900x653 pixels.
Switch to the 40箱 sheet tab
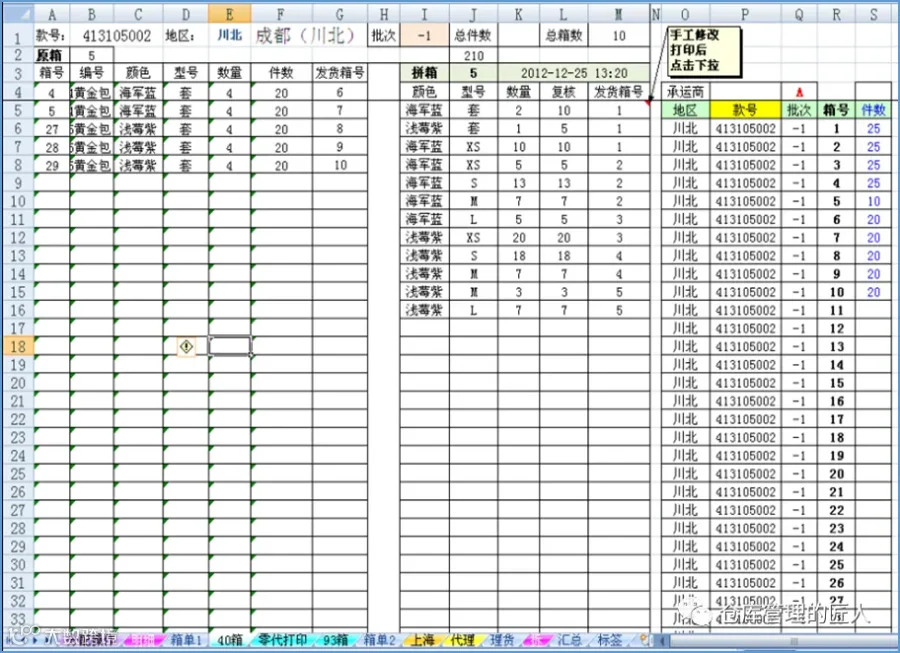point(230,639)
